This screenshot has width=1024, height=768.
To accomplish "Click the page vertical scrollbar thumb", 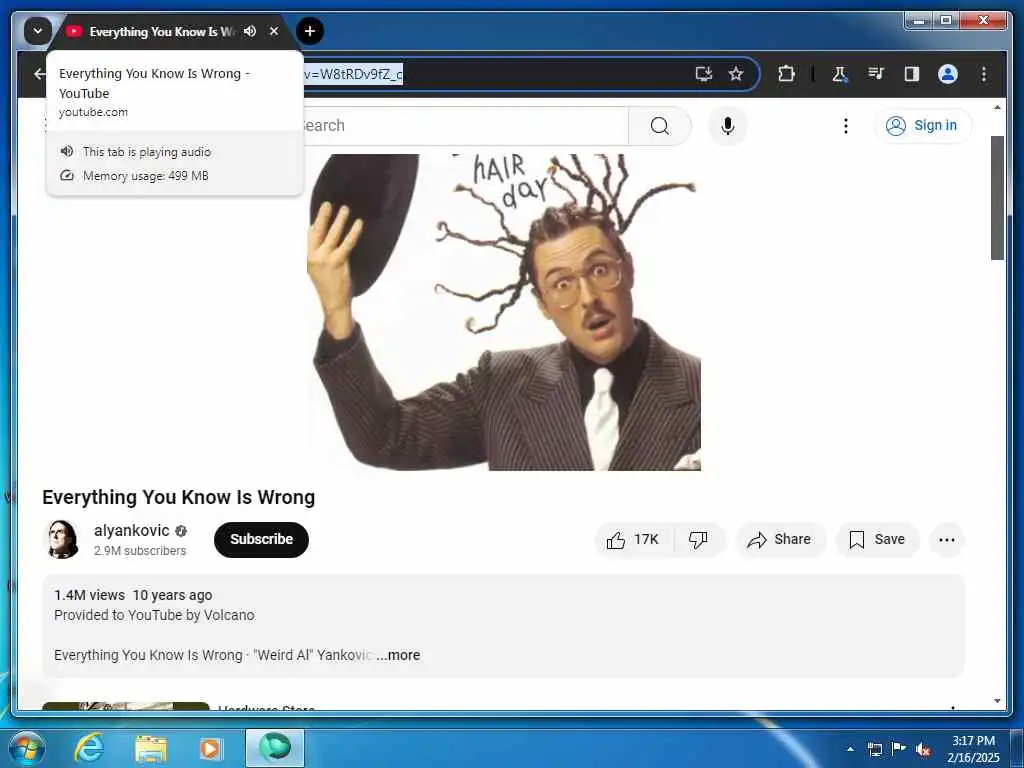I will click(997, 198).
